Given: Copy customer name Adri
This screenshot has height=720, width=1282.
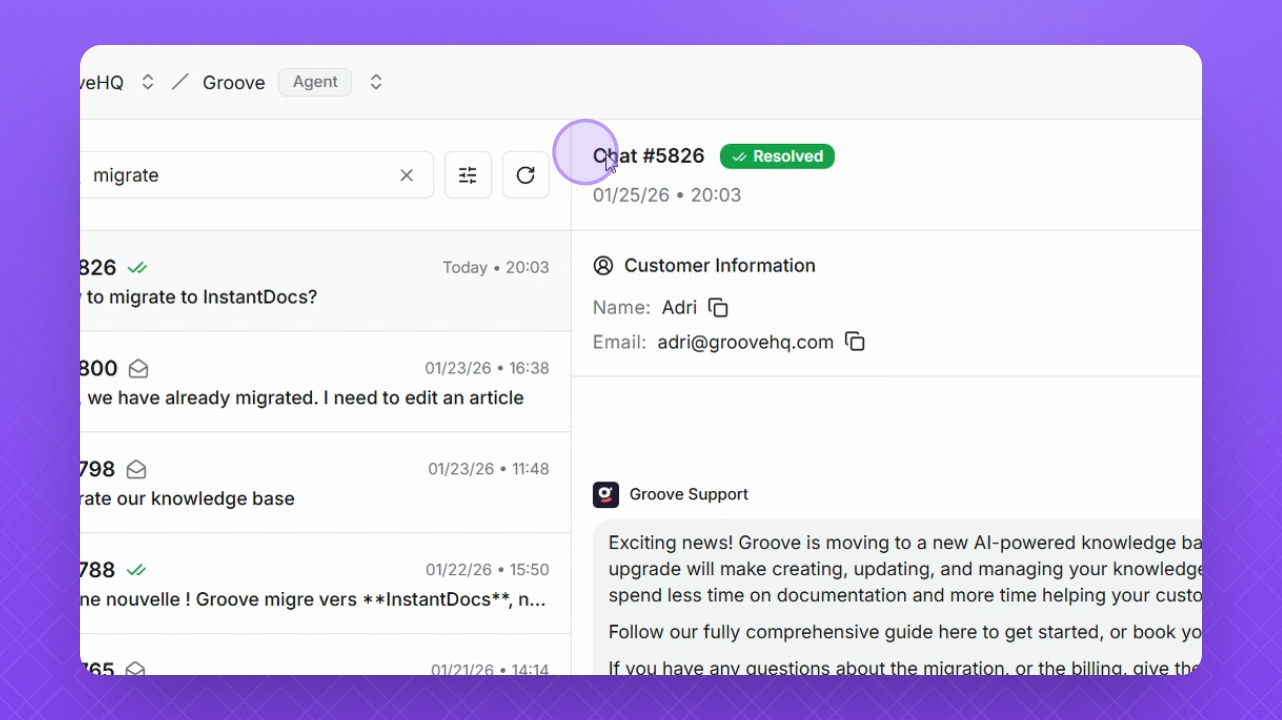Looking at the screenshot, I should (x=718, y=308).
